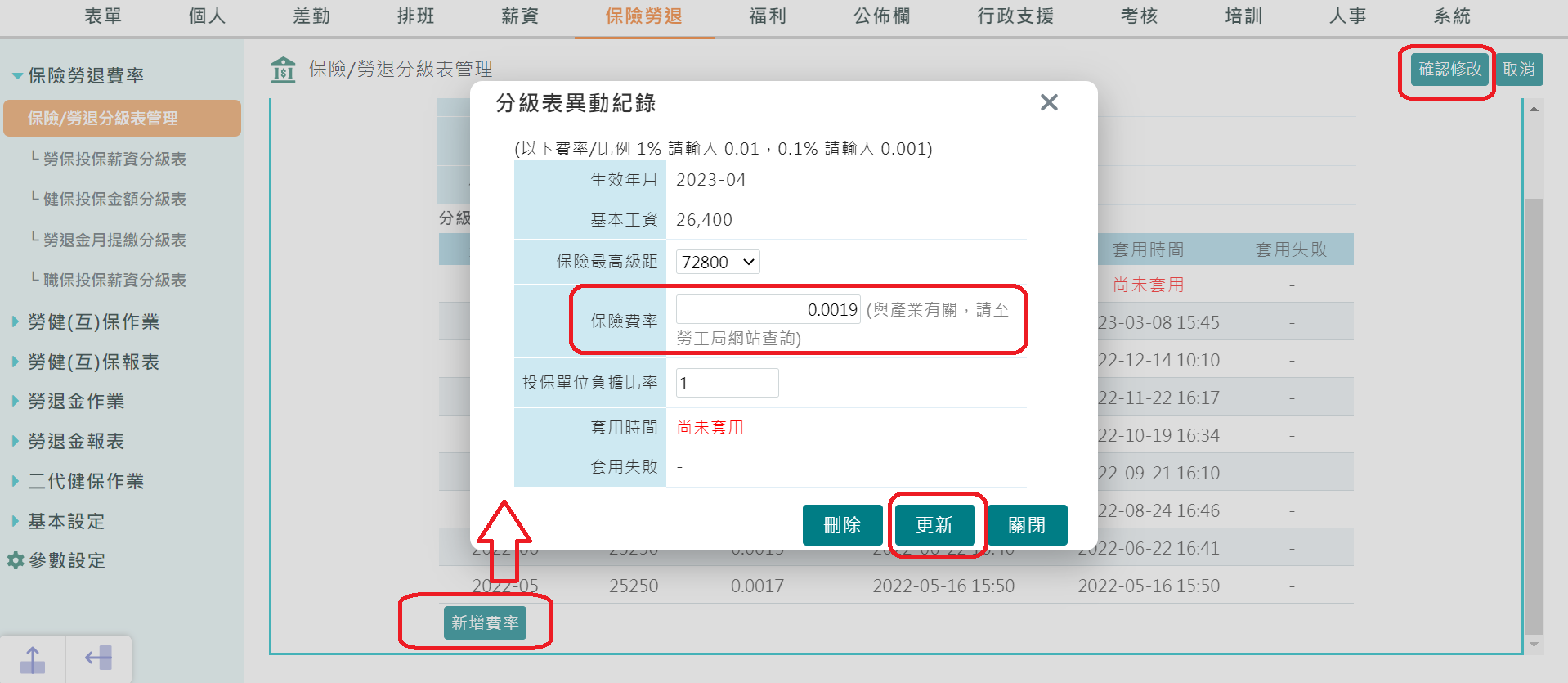1568x683 pixels.
Task: Open the 排班 top menu
Action: click(415, 16)
